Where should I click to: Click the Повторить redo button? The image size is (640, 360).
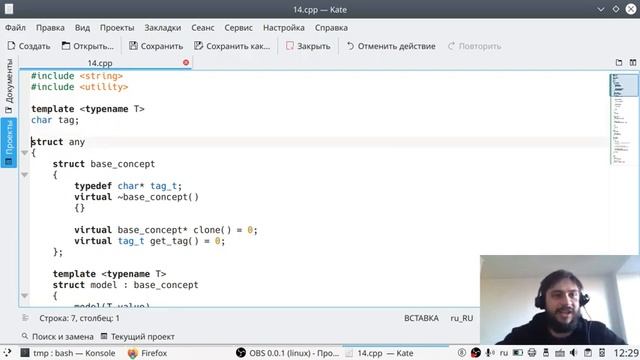(x=474, y=46)
